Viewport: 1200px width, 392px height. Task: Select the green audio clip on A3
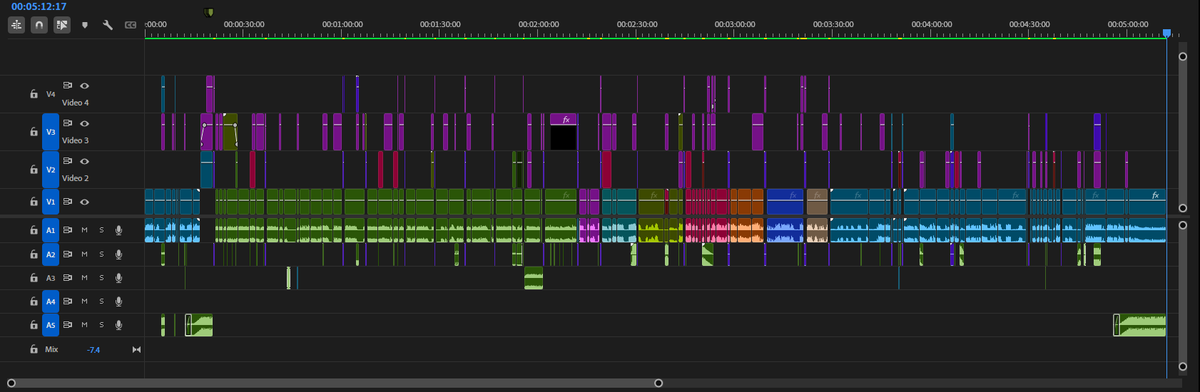[534, 279]
